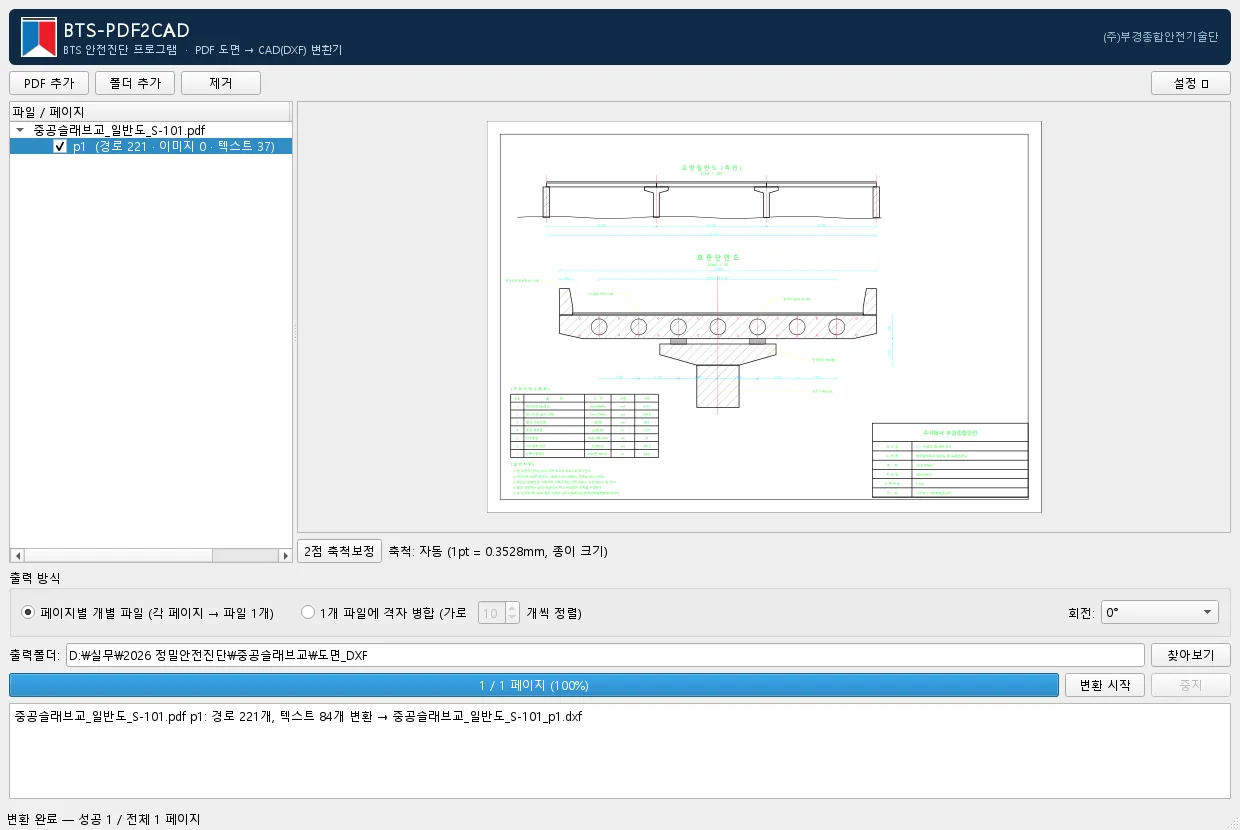This screenshot has width=1240, height=830.
Task: Click the 1 / 1 페이지 progress bar
Action: pyautogui.click(x=534, y=685)
